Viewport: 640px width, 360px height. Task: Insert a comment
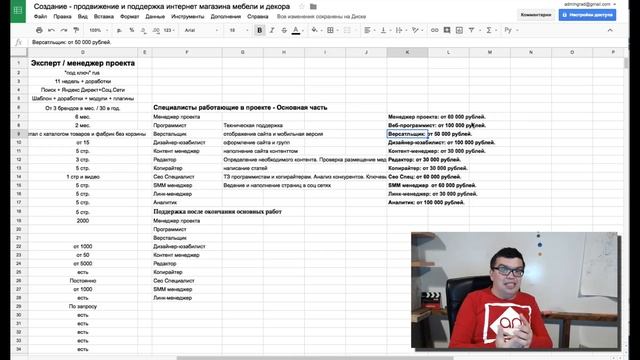coord(447,30)
